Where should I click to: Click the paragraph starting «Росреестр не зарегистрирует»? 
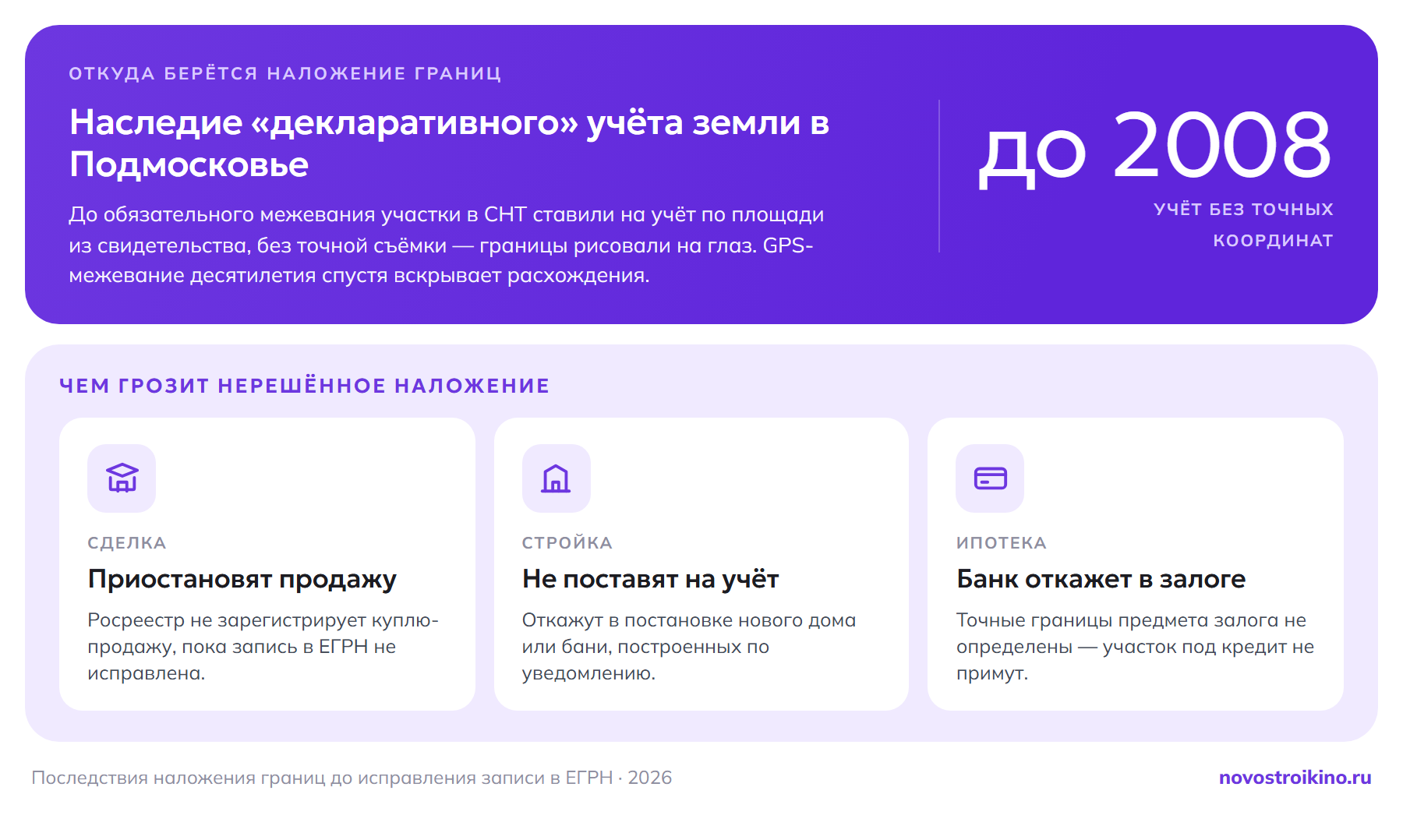263,647
